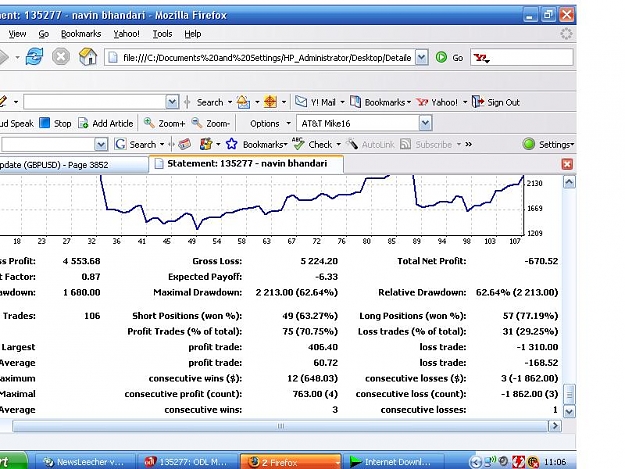Viewport: 625px width, 469px height.
Task: Click the 2 Firefox taskbar group
Action: pos(290,462)
